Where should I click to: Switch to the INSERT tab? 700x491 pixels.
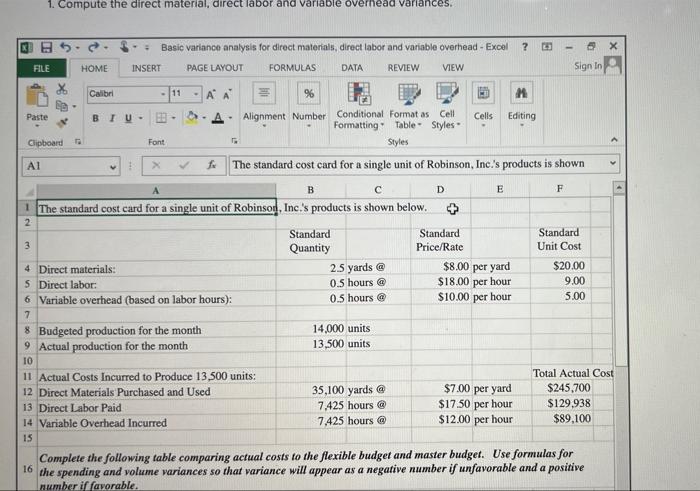point(146,68)
